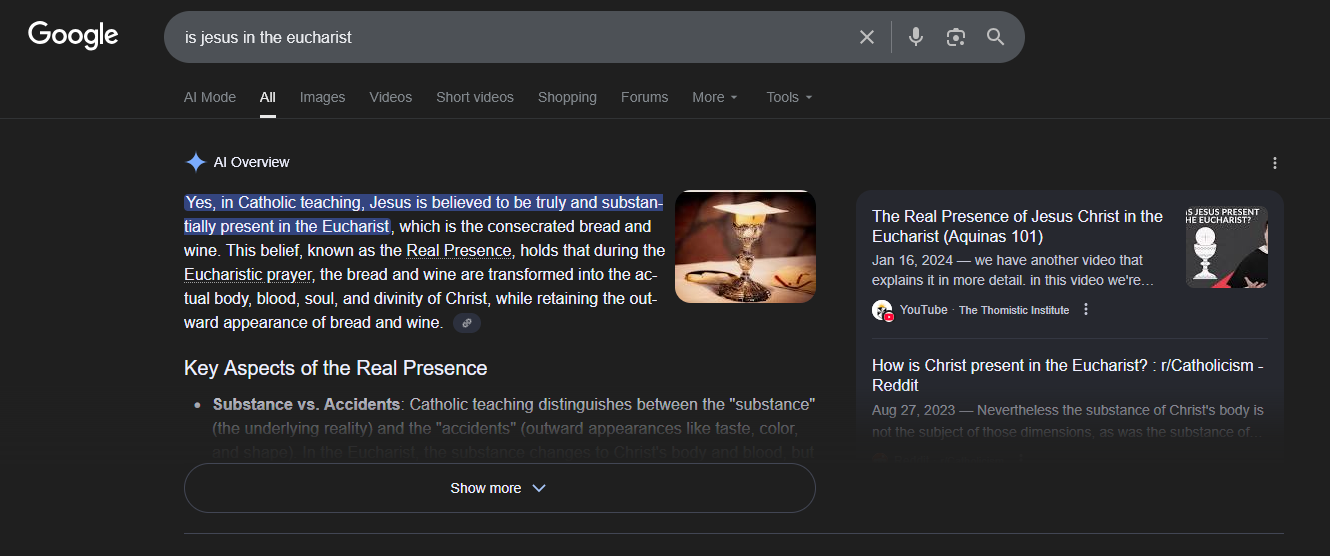Click into the search input field

500,37
